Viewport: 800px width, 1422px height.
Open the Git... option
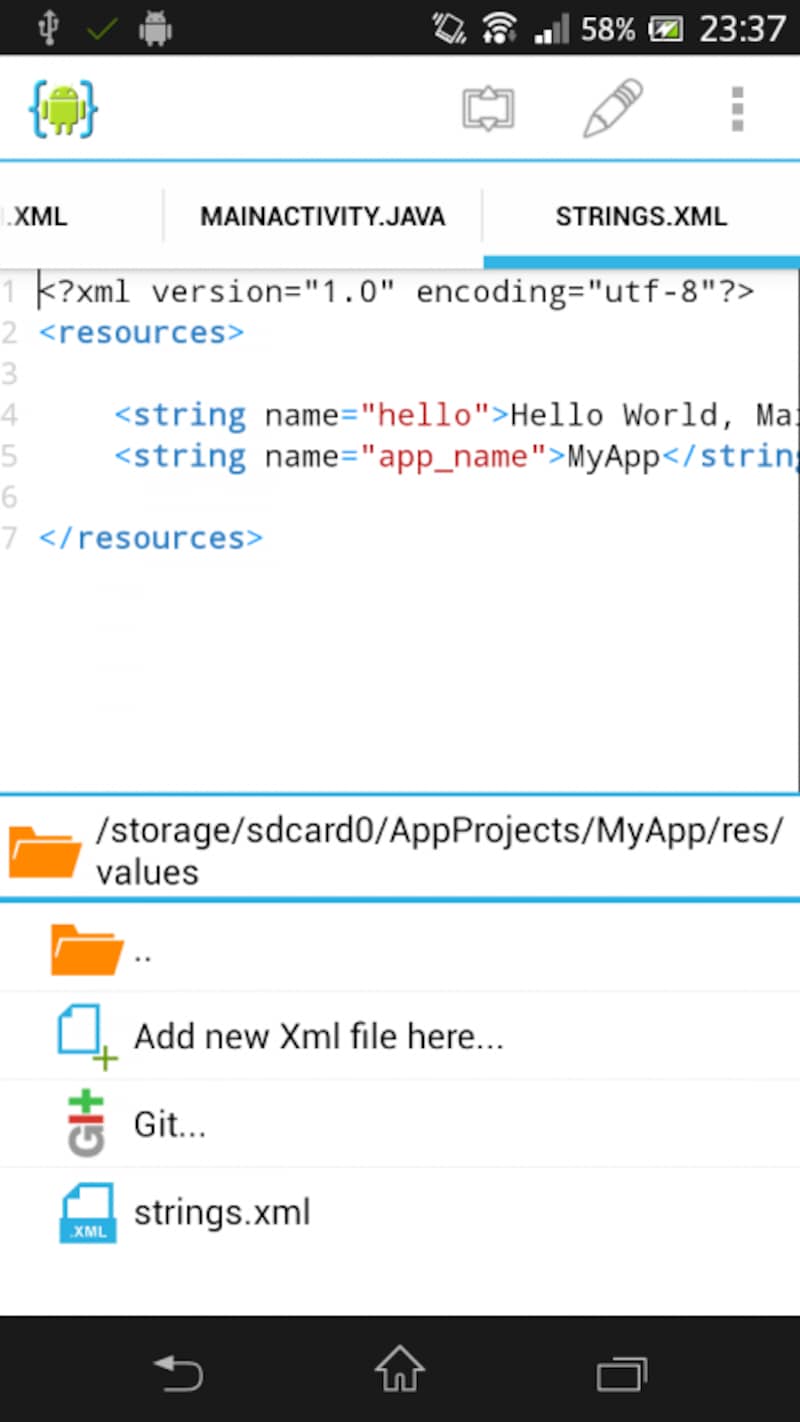tap(170, 1125)
